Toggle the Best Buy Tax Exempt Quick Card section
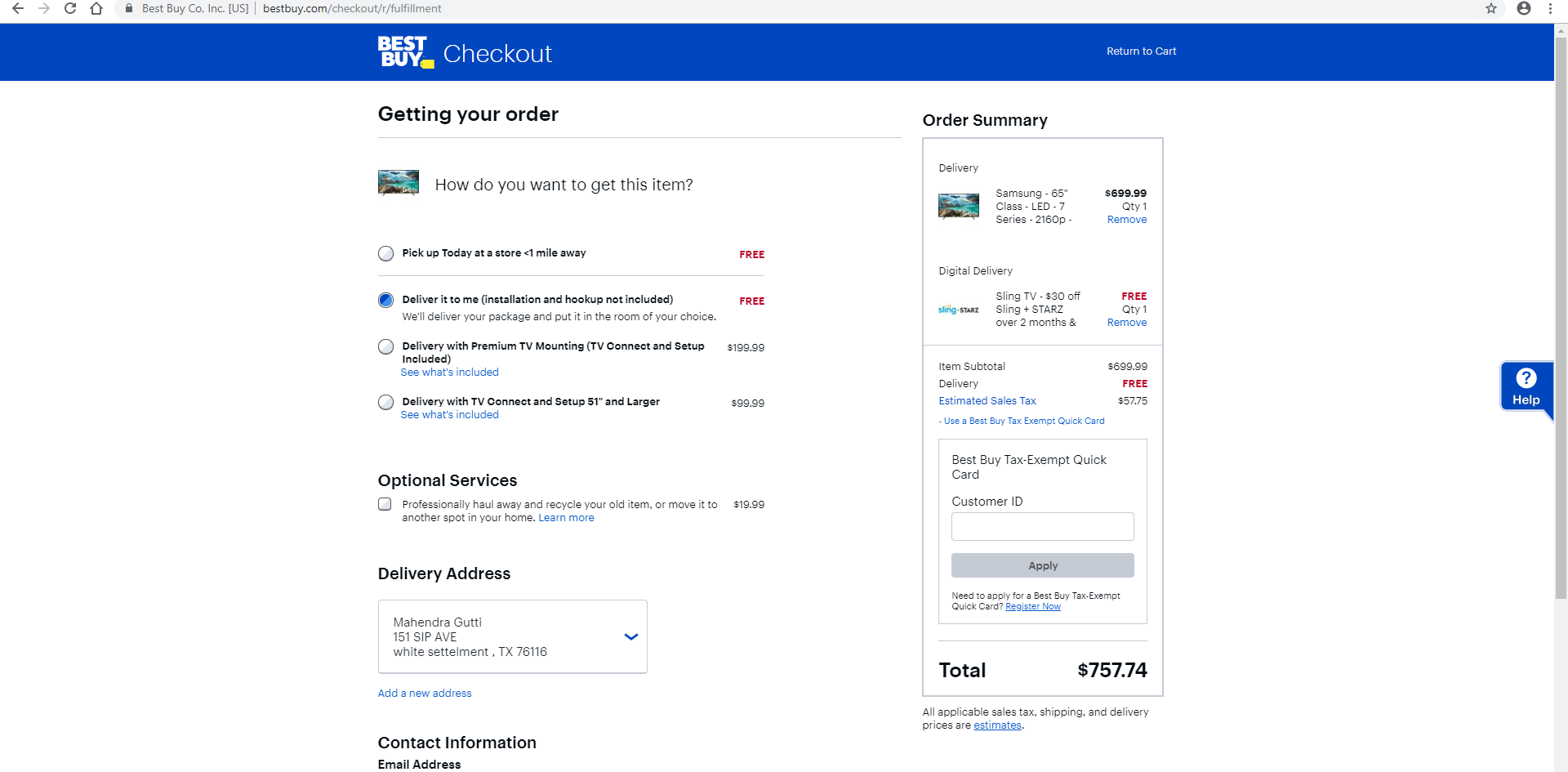1568x772 pixels. pos(1023,422)
